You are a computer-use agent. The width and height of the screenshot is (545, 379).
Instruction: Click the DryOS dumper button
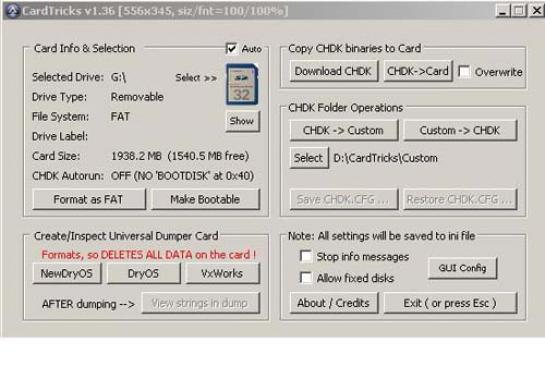tap(144, 273)
